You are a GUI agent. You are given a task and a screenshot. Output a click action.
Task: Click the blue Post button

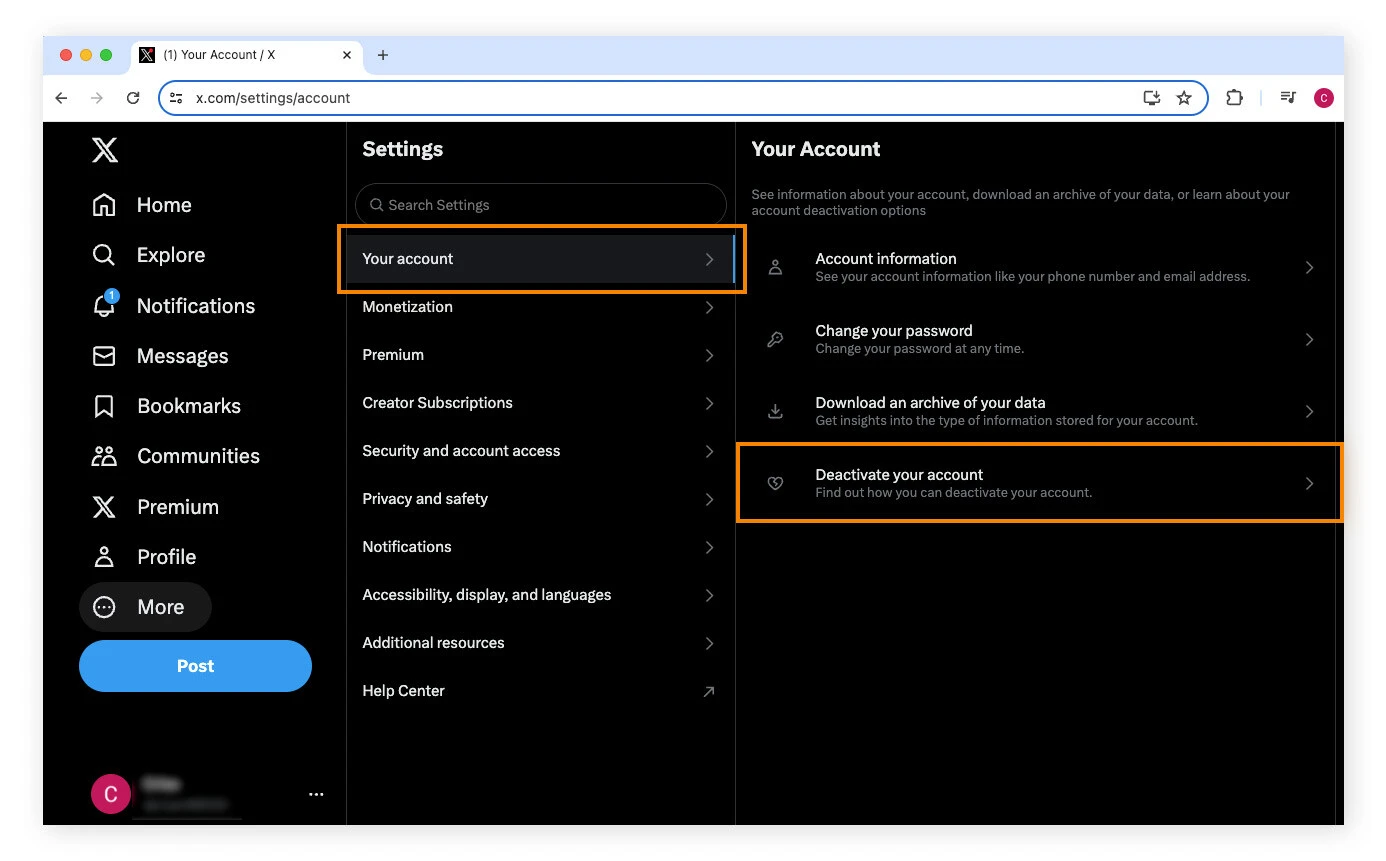(x=195, y=666)
